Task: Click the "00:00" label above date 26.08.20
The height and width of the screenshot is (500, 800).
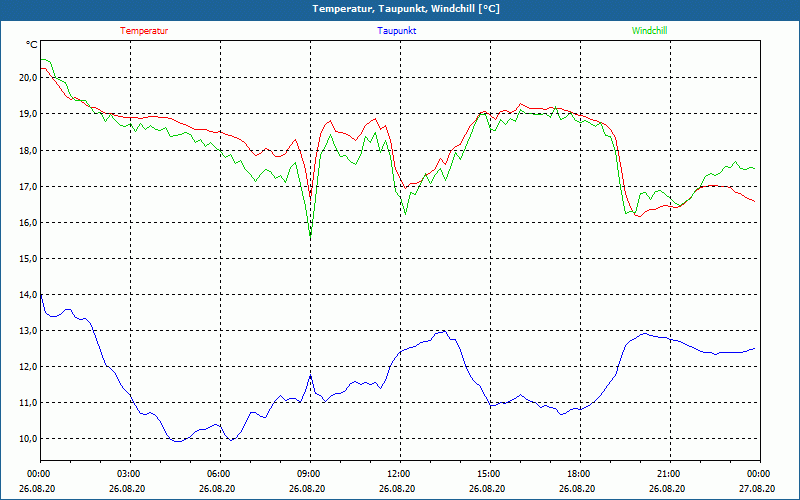Action: (x=38, y=474)
